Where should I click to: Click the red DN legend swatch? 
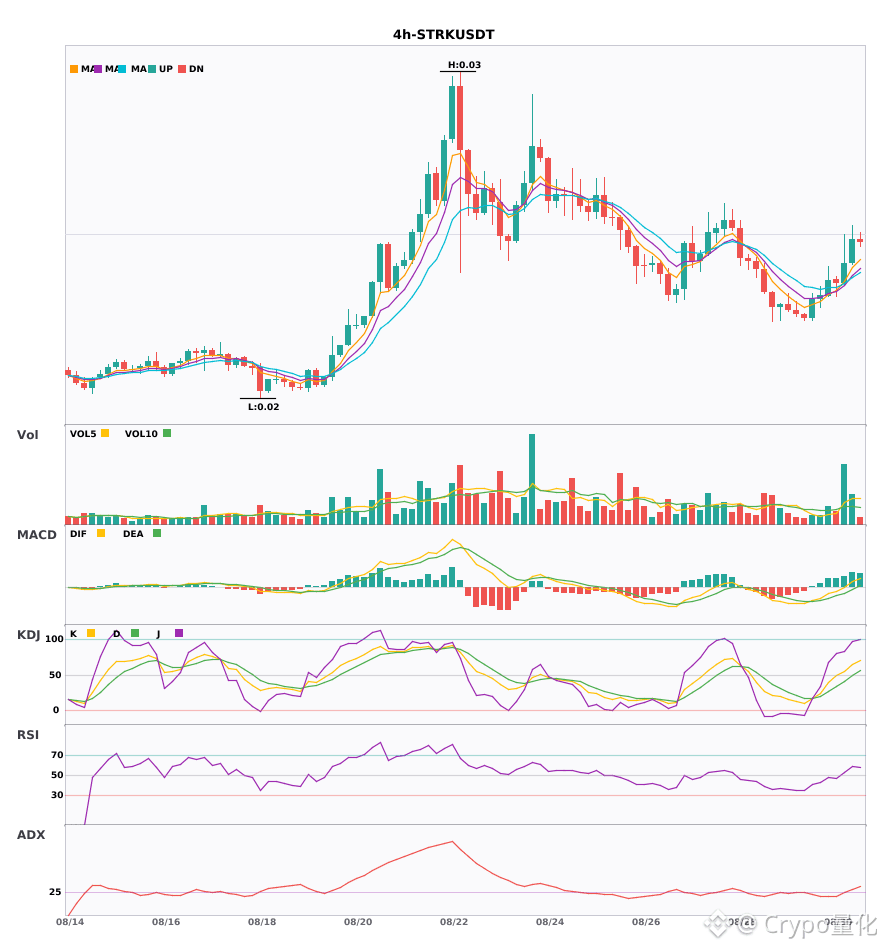pos(182,69)
